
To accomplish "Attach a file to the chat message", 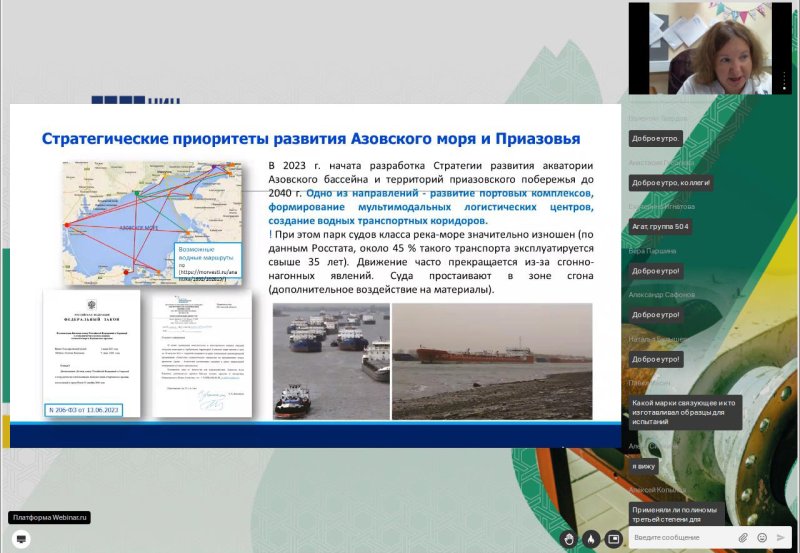I will pyautogui.click(x=743, y=537).
